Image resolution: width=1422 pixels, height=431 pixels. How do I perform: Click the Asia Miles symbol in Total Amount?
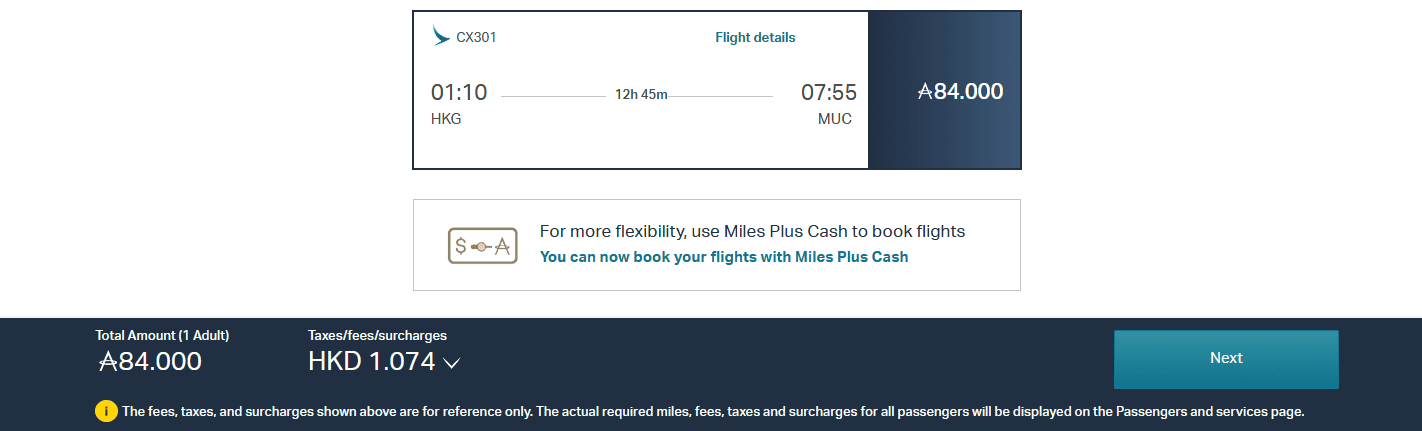tap(108, 361)
